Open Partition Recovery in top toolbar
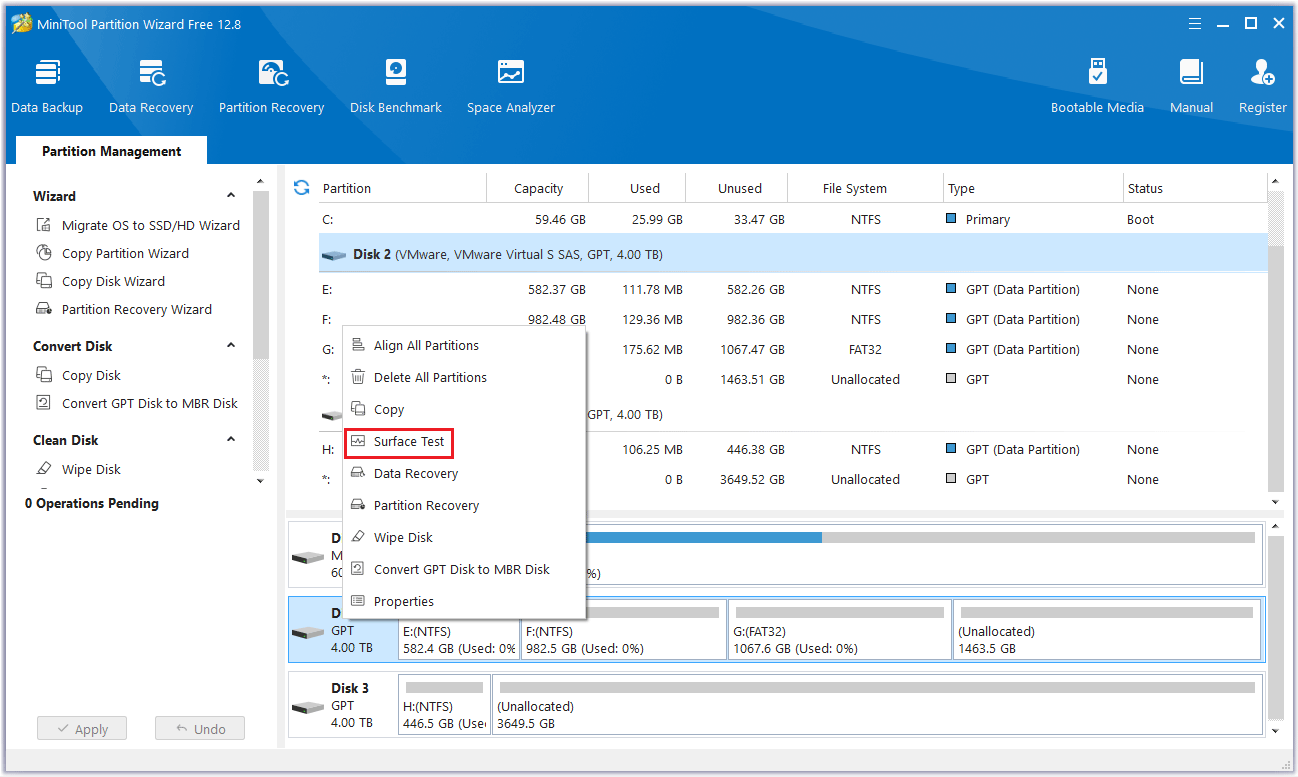The image size is (1298, 777). click(271, 87)
